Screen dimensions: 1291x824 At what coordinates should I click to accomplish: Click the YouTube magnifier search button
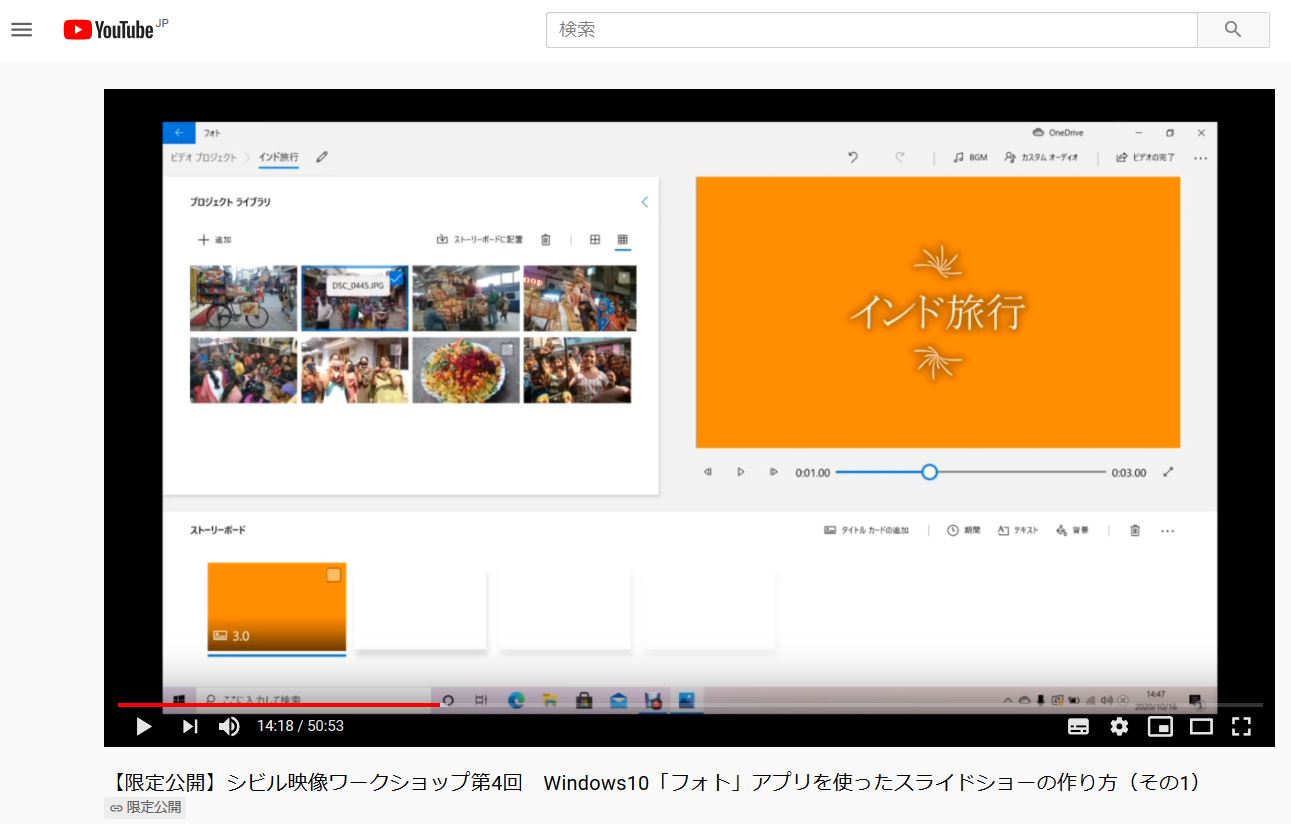point(1233,30)
